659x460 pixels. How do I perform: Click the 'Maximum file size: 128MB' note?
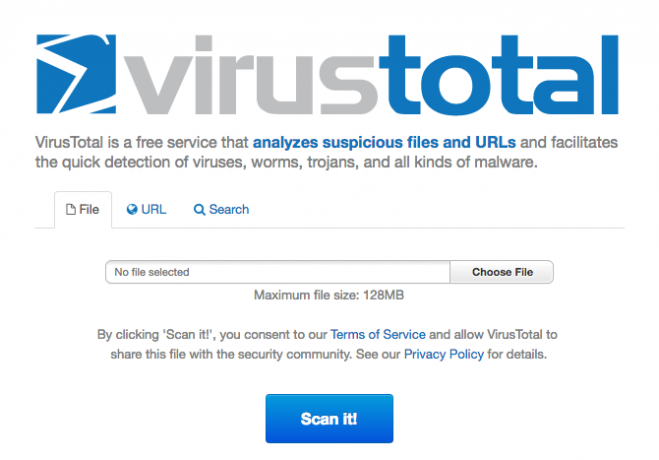coord(329,295)
